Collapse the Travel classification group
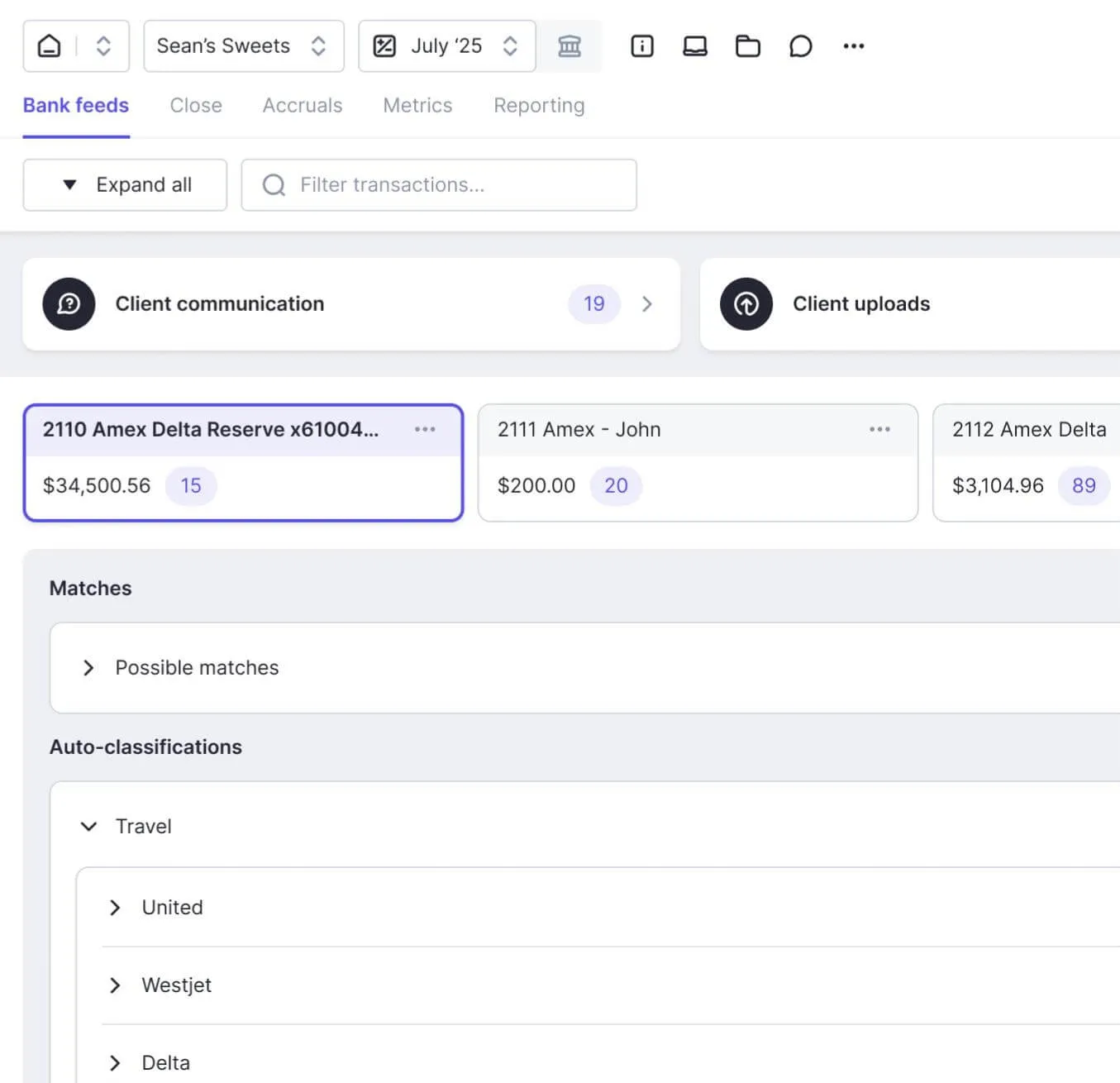1120x1083 pixels. (88, 826)
